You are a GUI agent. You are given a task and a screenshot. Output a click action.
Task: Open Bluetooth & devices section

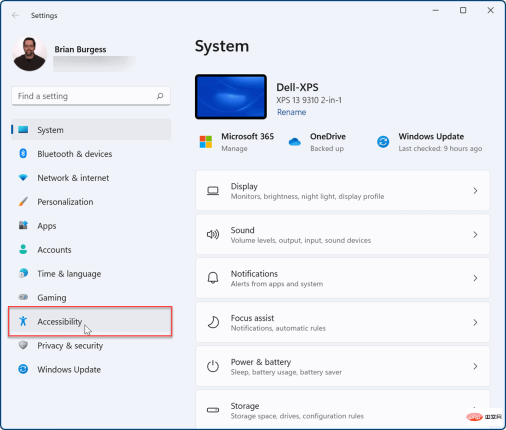[91, 154]
